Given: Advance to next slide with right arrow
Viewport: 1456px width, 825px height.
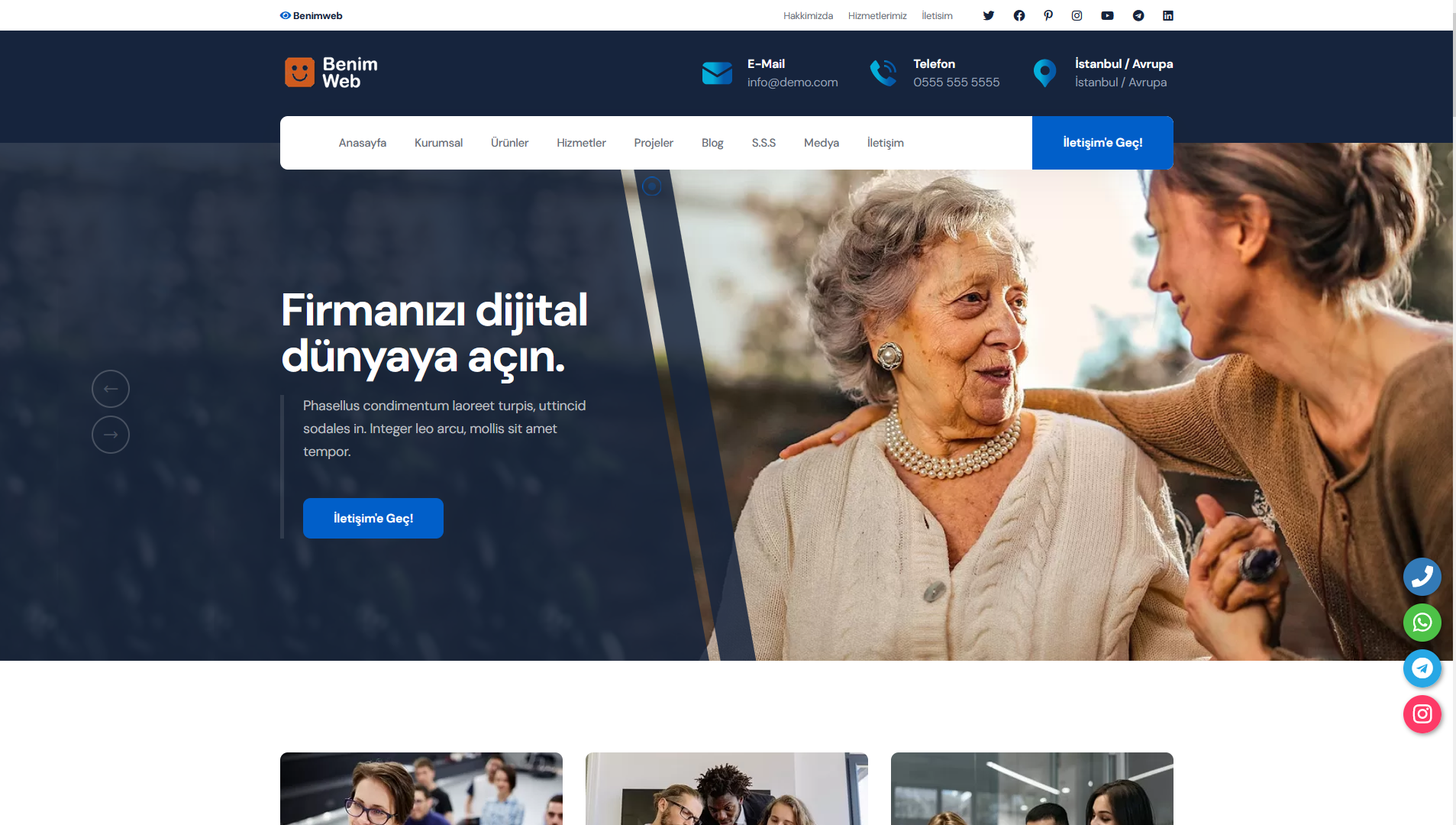Looking at the screenshot, I should (111, 435).
